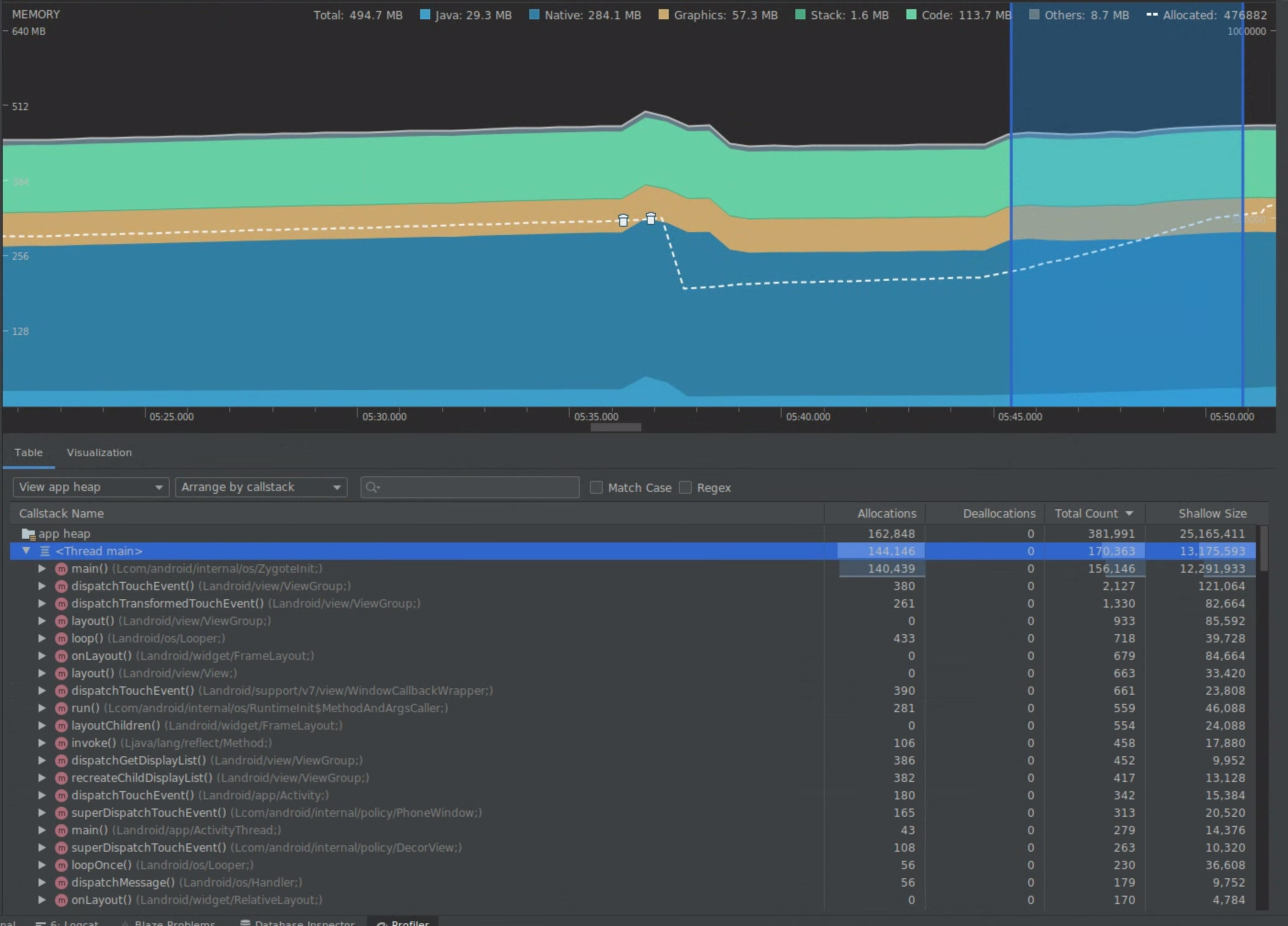
Task: Open the Arrange by callstack dropdown
Action: point(258,487)
